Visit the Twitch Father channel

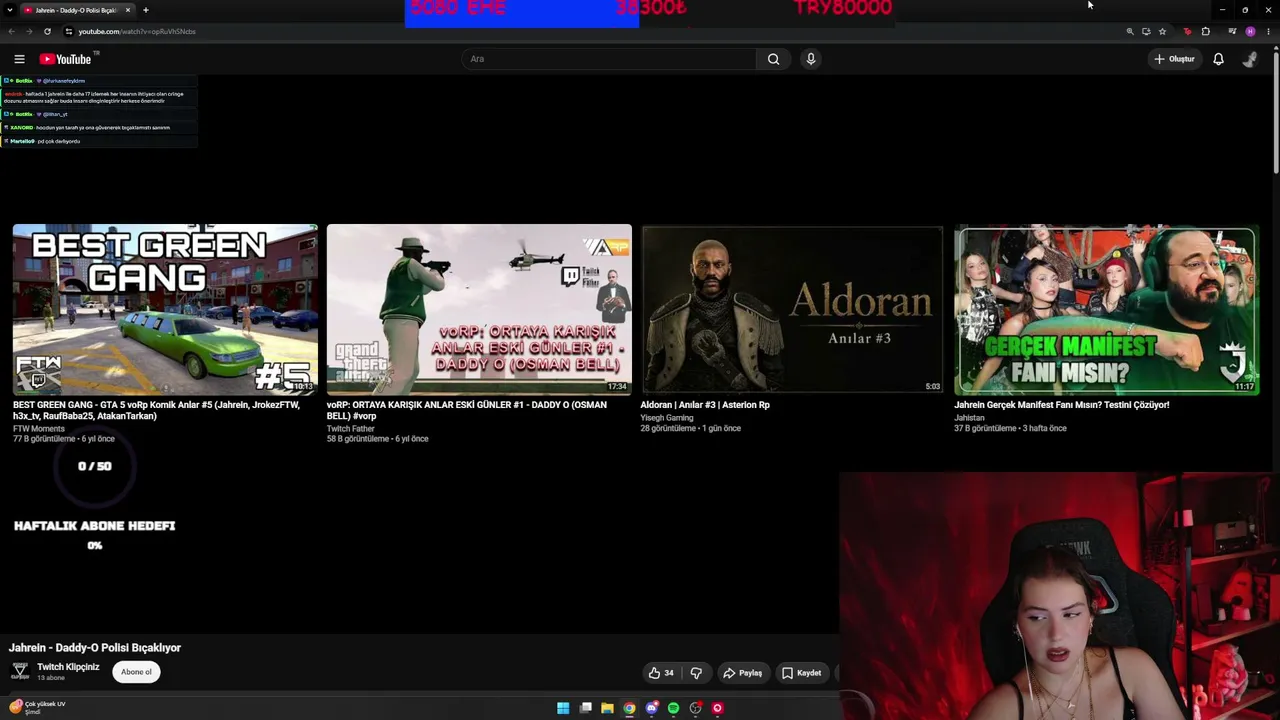[350, 429]
